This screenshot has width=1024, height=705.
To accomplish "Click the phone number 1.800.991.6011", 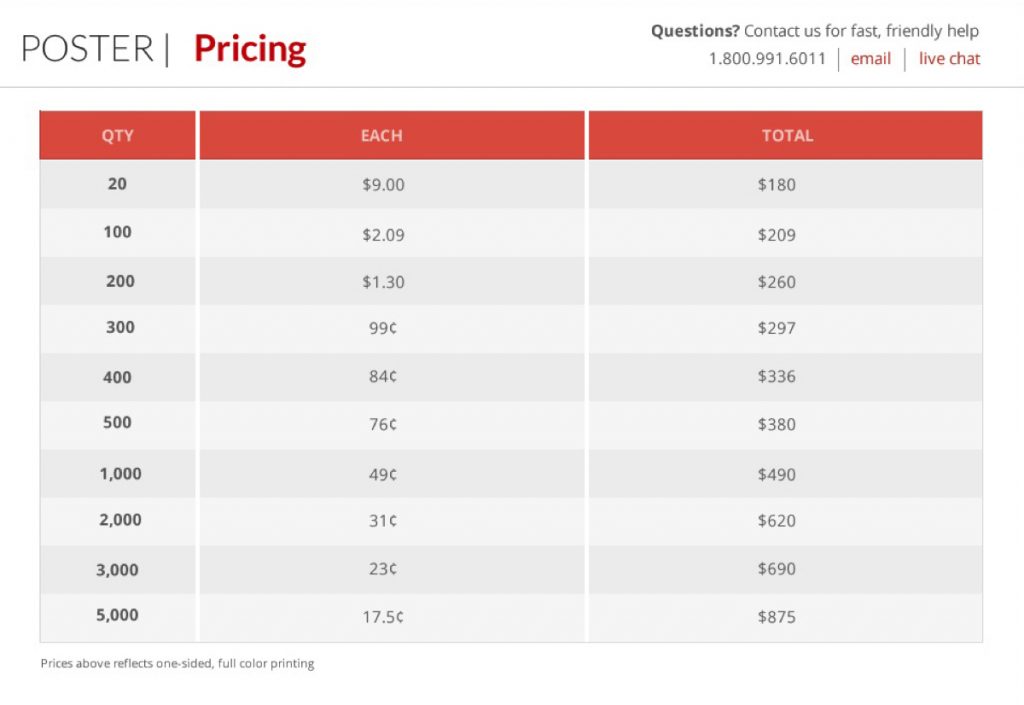I will pyautogui.click(x=767, y=59).
